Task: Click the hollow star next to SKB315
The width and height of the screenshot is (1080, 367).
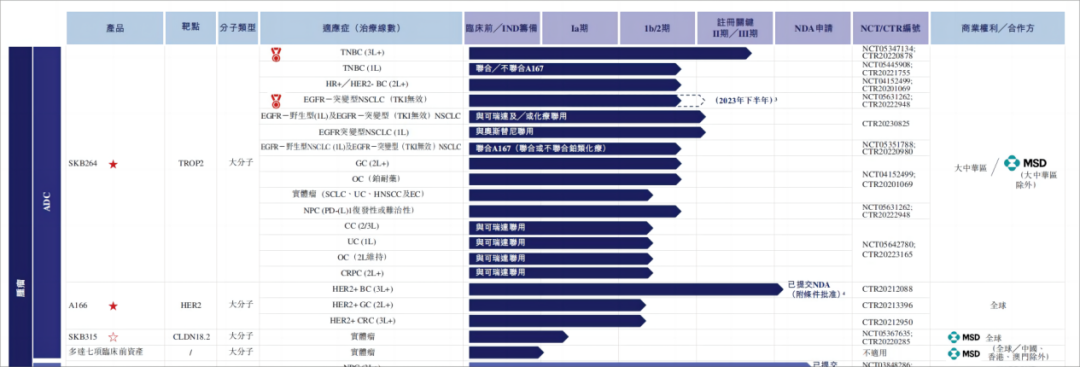Action: pos(113,337)
